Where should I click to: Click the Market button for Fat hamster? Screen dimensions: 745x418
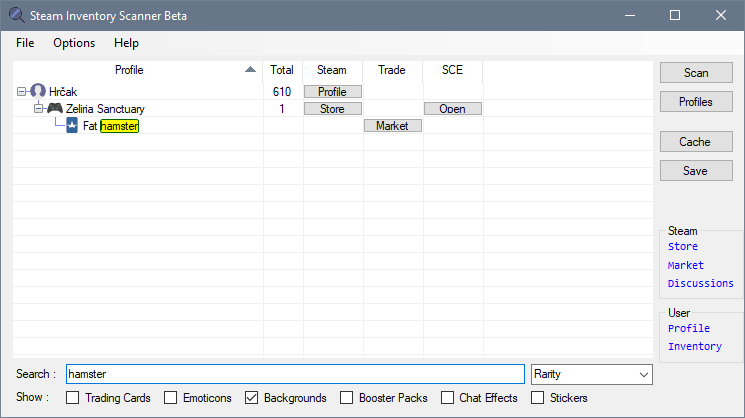tap(392, 125)
